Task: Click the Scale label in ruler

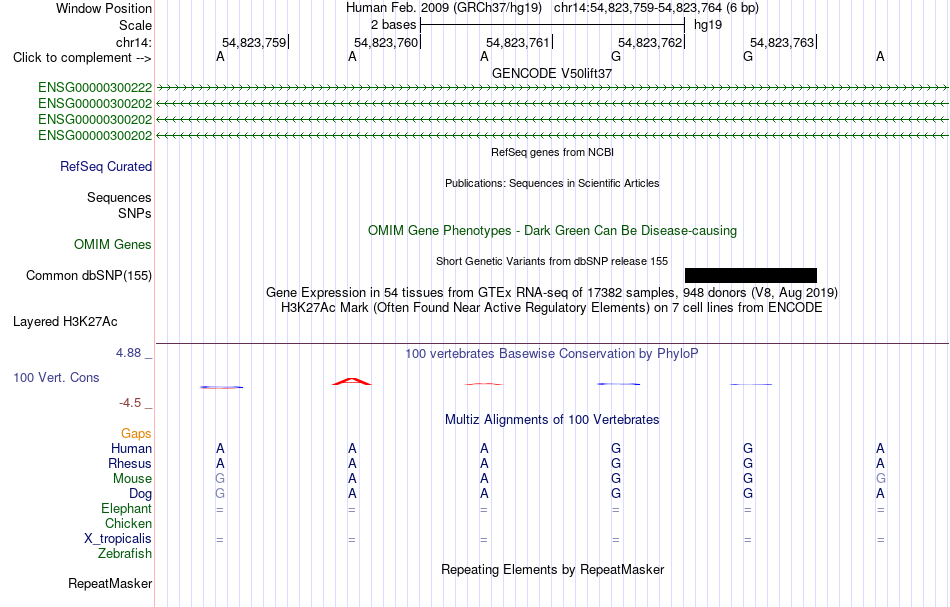Action: (136, 26)
